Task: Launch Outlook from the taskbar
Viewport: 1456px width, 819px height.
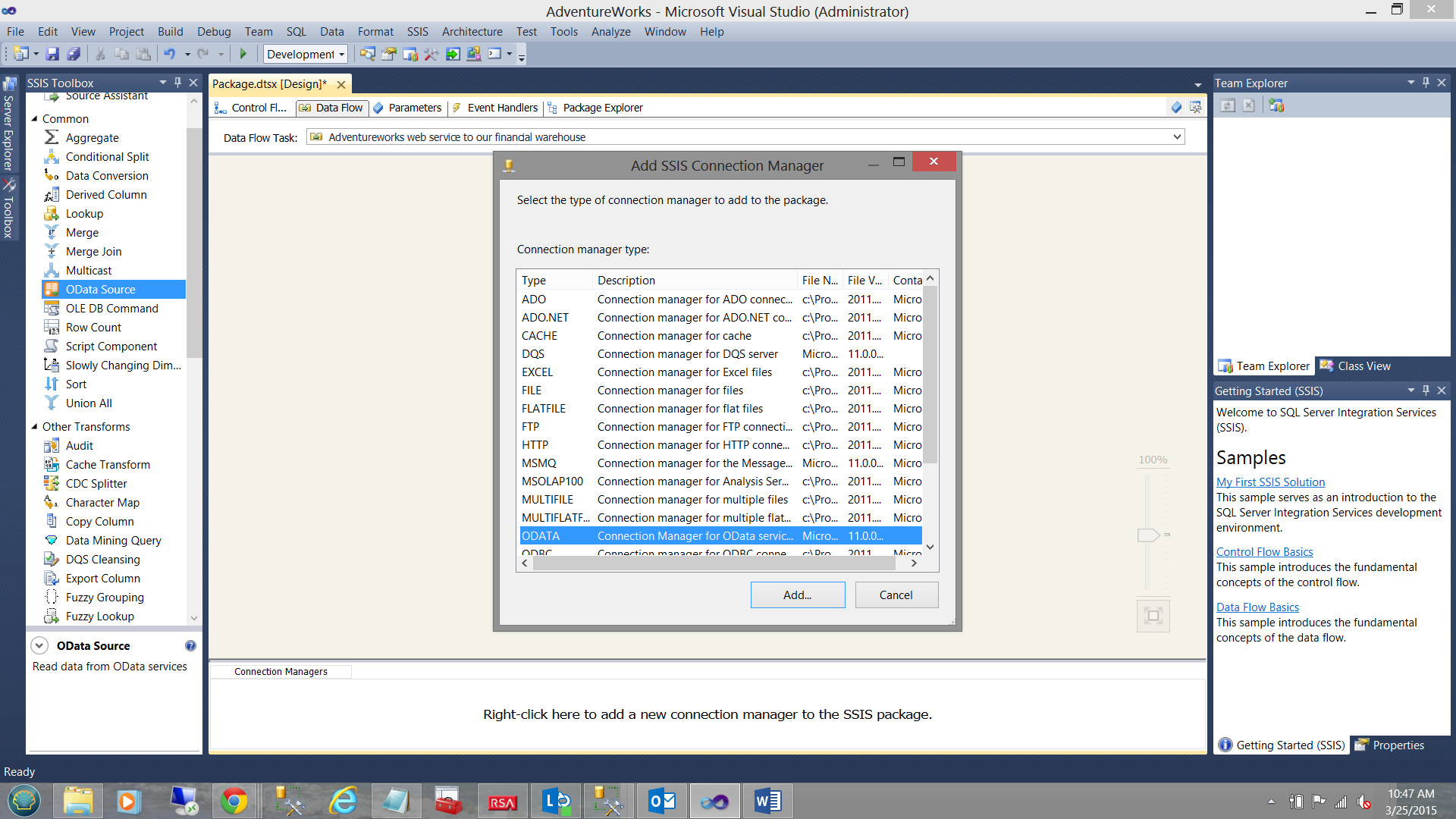Action: click(x=662, y=801)
